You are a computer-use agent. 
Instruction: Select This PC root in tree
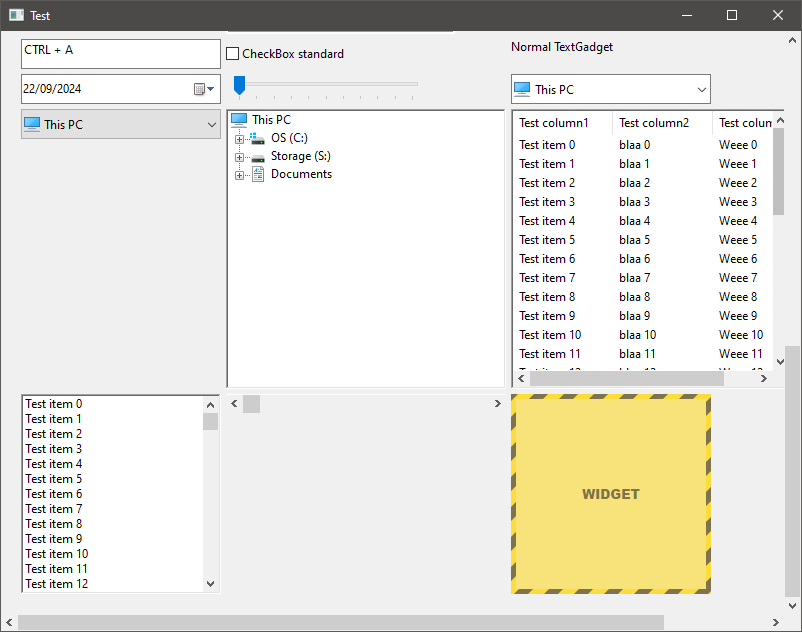pos(271,120)
